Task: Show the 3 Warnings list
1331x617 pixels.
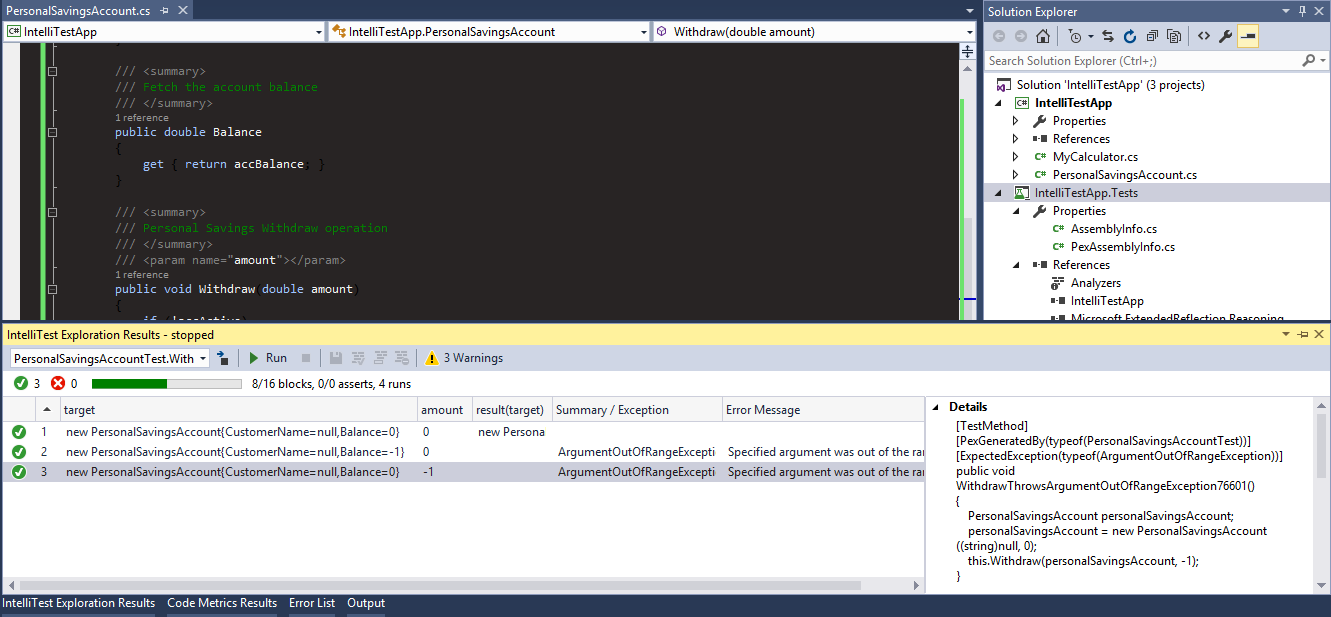Action: pyautogui.click(x=464, y=358)
